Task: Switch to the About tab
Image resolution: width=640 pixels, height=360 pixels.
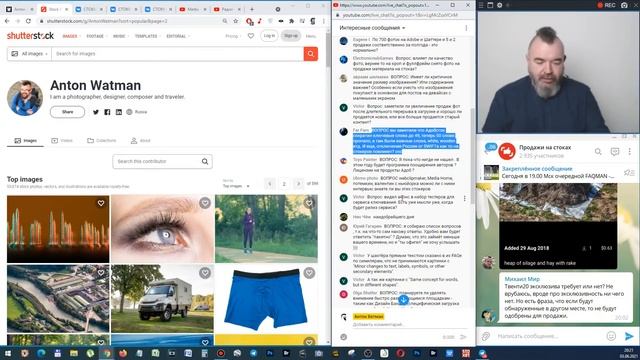Action: pyautogui.click(x=140, y=141)
